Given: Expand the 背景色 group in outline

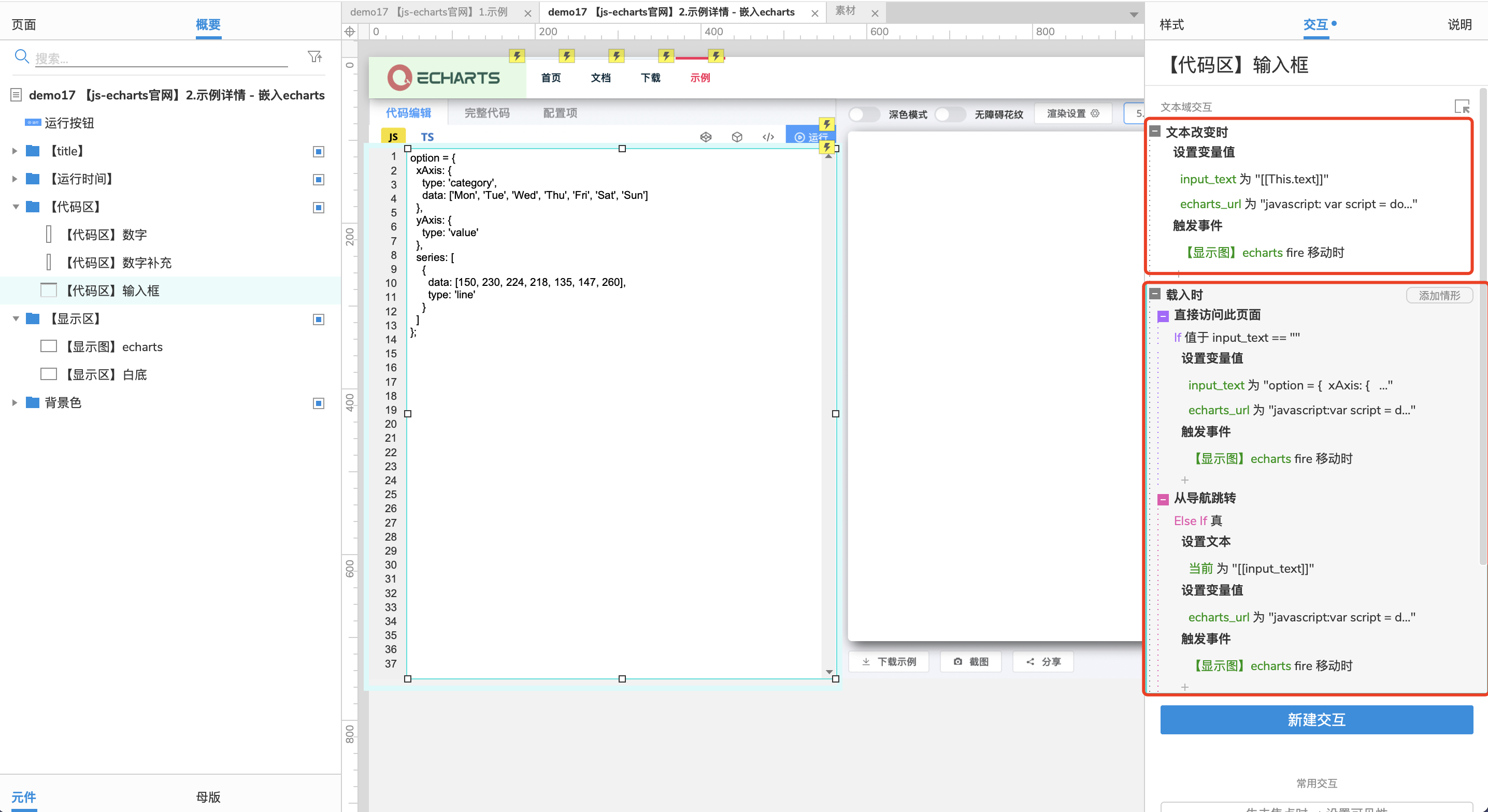Looking at the screenshot, I should pyautogui.click(x=15, y=402).
